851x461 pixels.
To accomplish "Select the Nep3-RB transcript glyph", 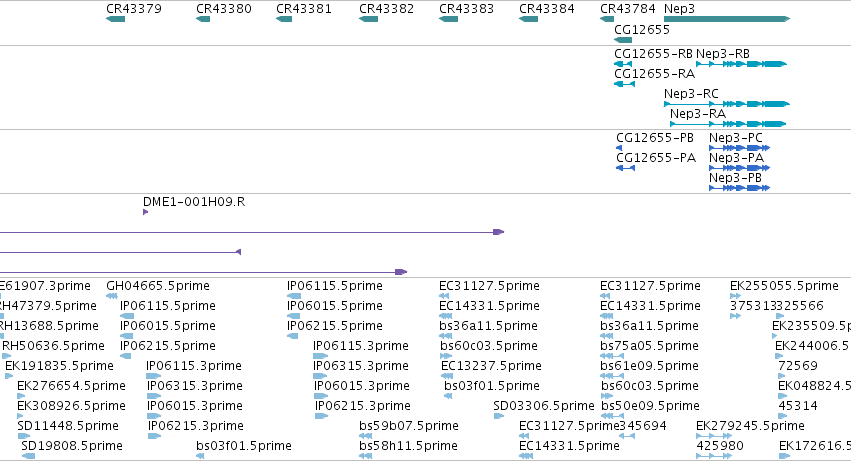I will coord(741,64).
